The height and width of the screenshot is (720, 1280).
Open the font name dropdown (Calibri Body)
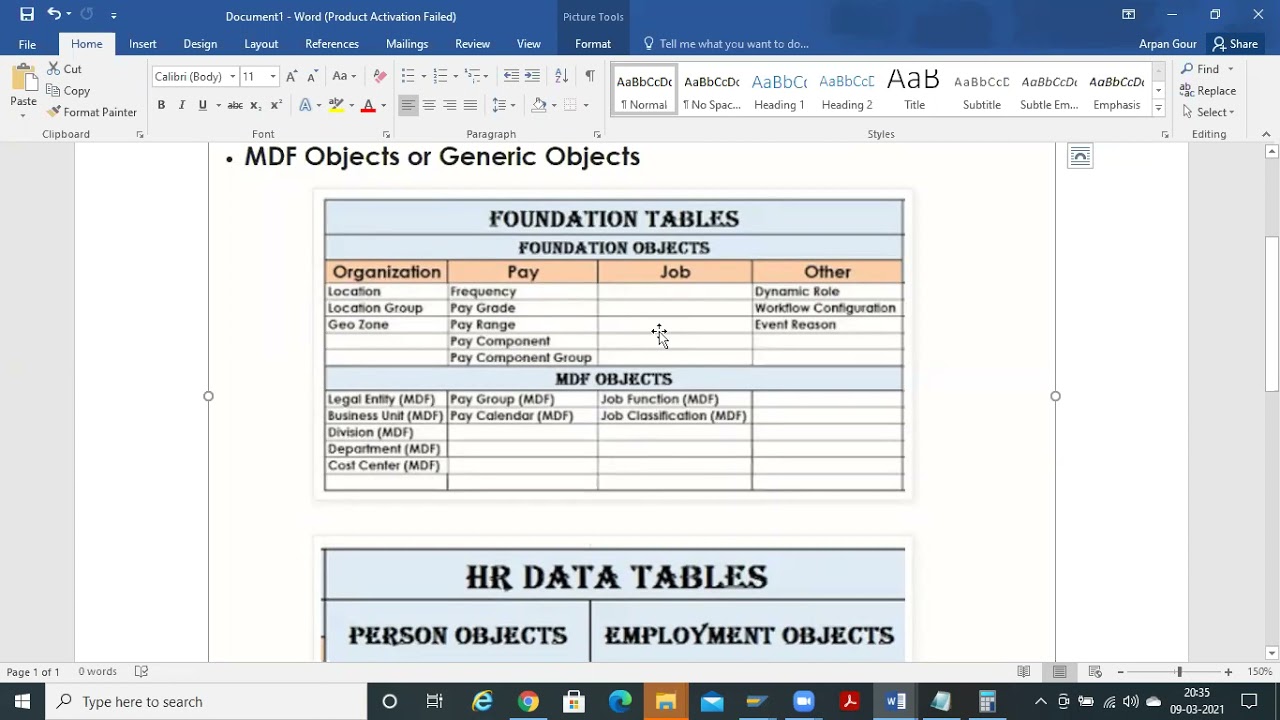[x=232, y=77]
